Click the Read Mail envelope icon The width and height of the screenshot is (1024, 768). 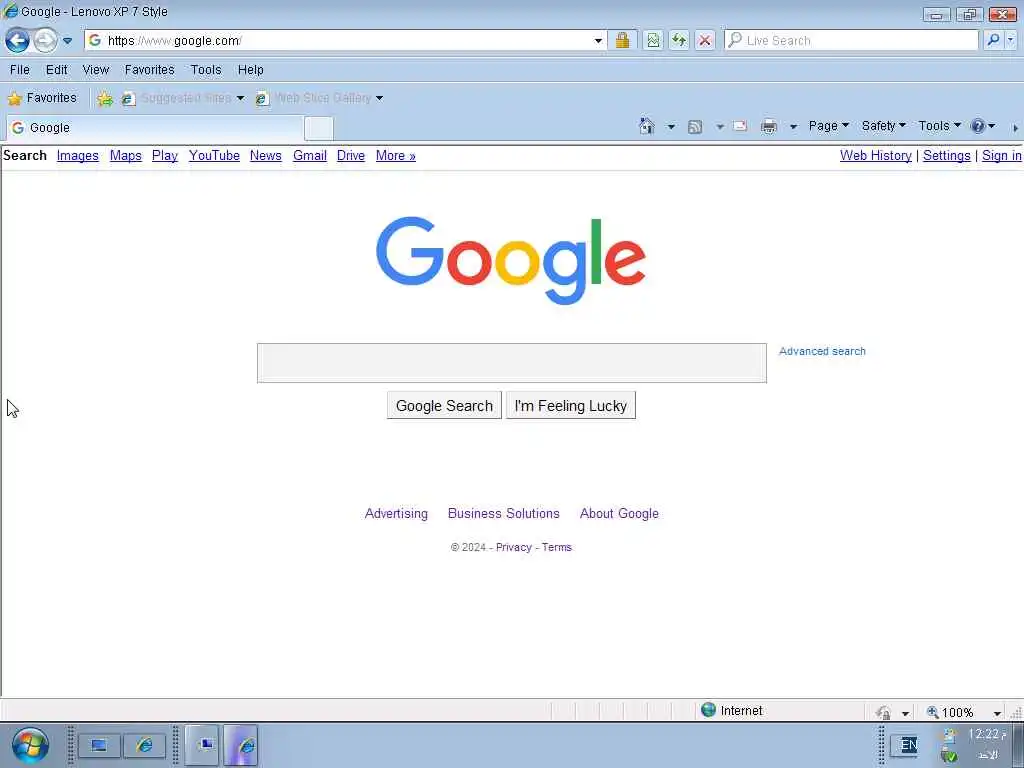[740, 126]
